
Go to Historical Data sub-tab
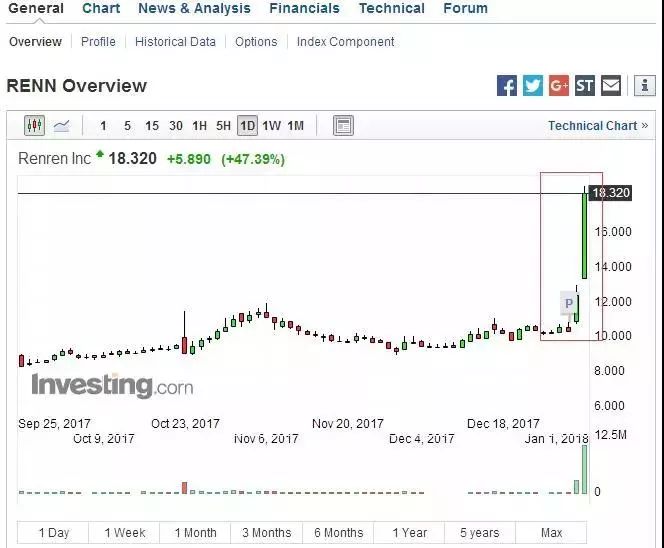[175, 42]
